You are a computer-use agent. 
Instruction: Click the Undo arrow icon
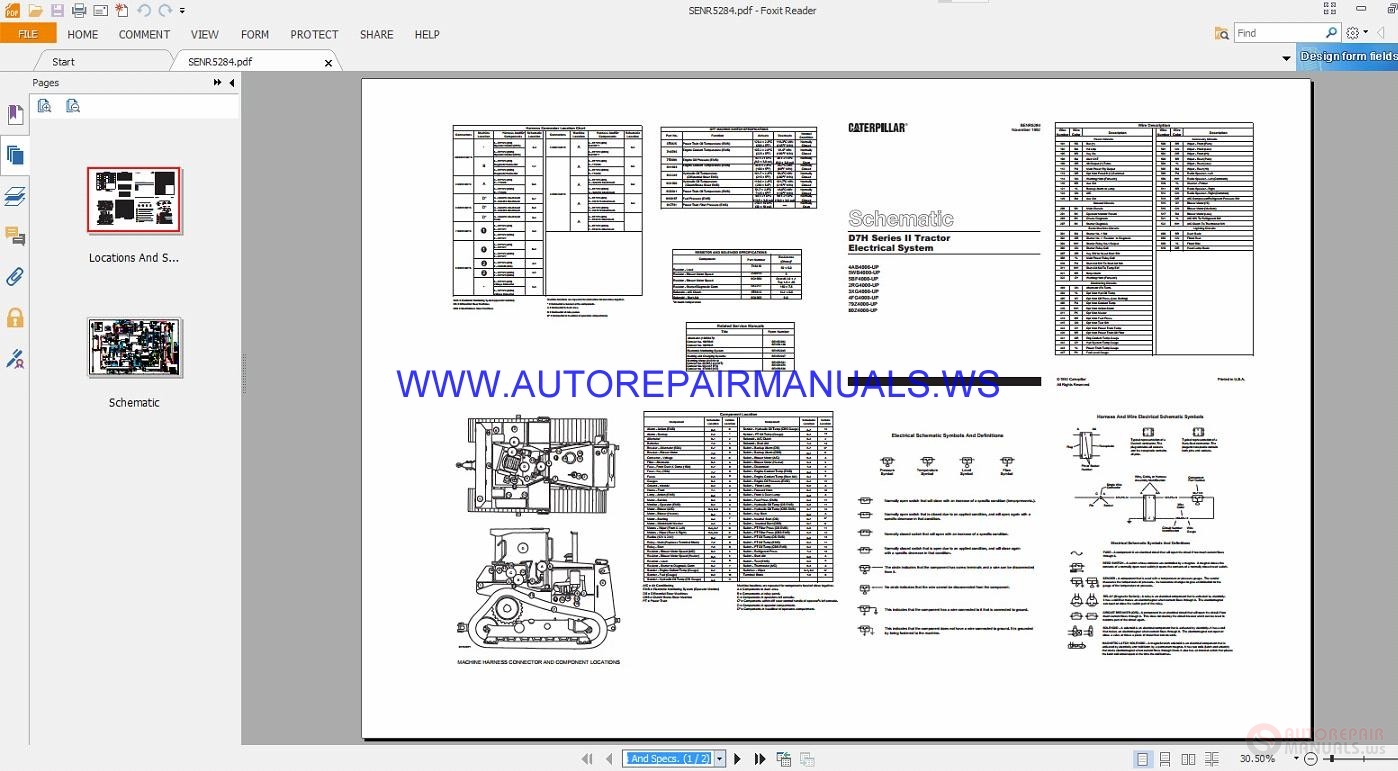pyautogui.click(x=143, y=11)
